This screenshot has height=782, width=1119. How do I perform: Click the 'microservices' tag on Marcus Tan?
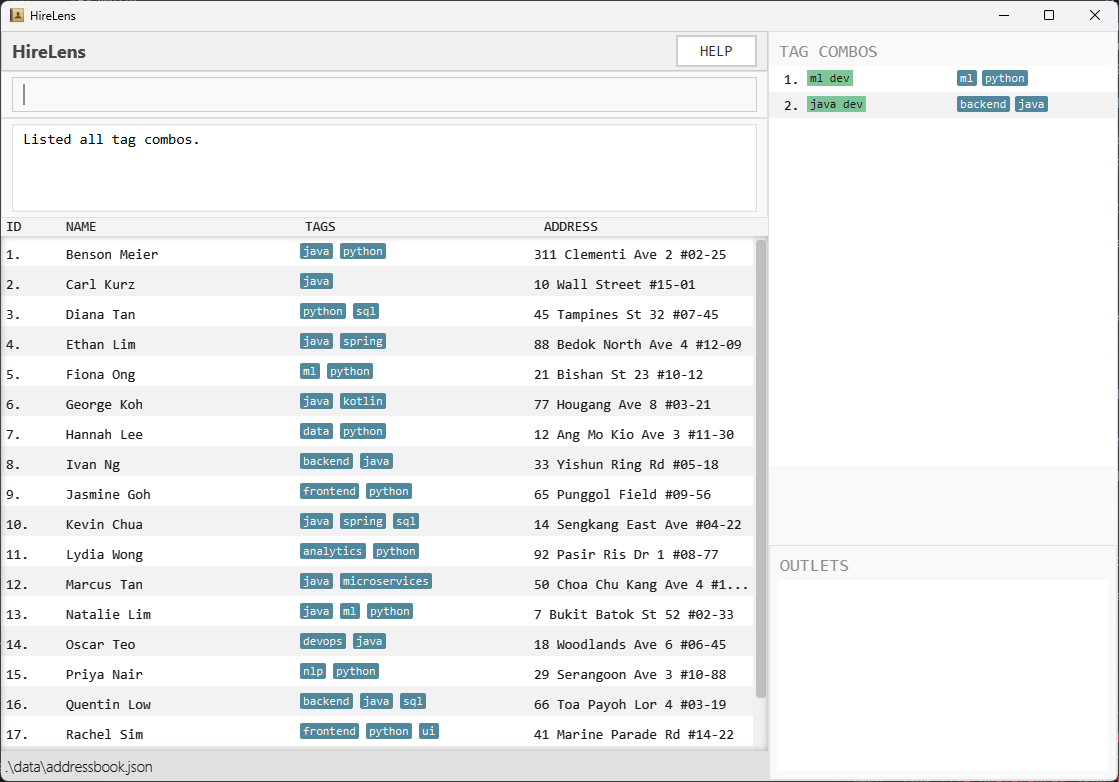(385, 582)
